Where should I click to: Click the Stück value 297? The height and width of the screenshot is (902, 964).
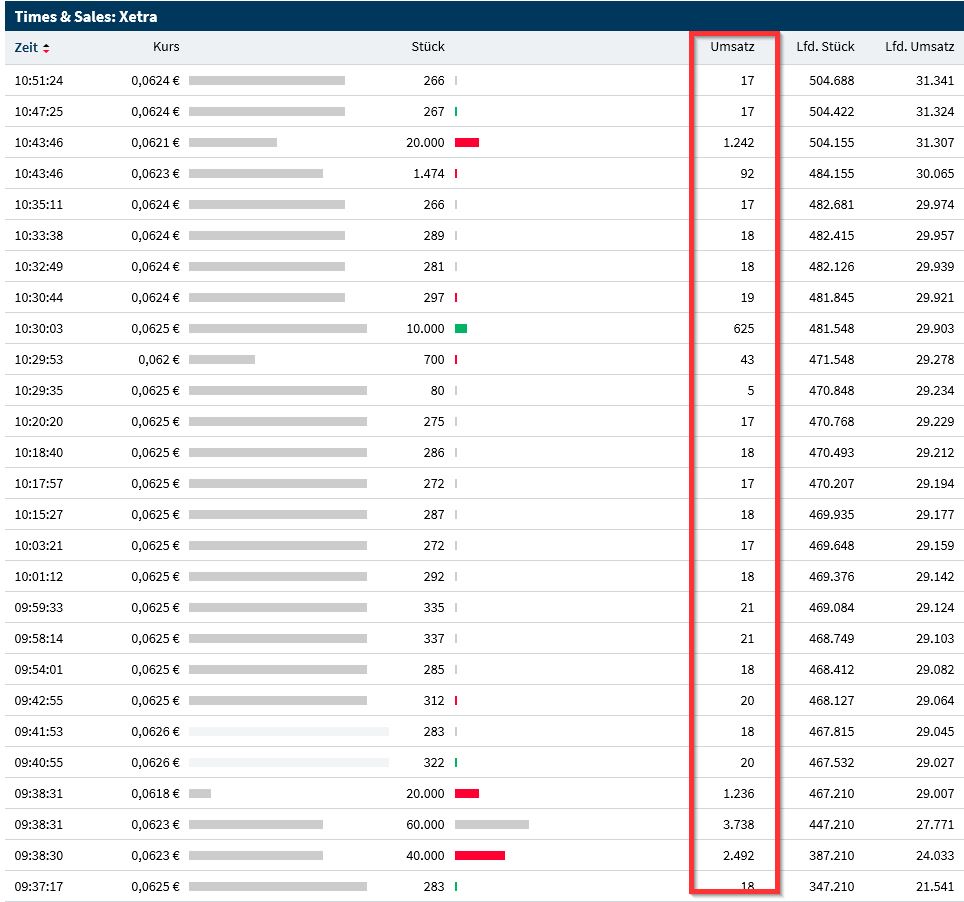(x=433, y=298)
